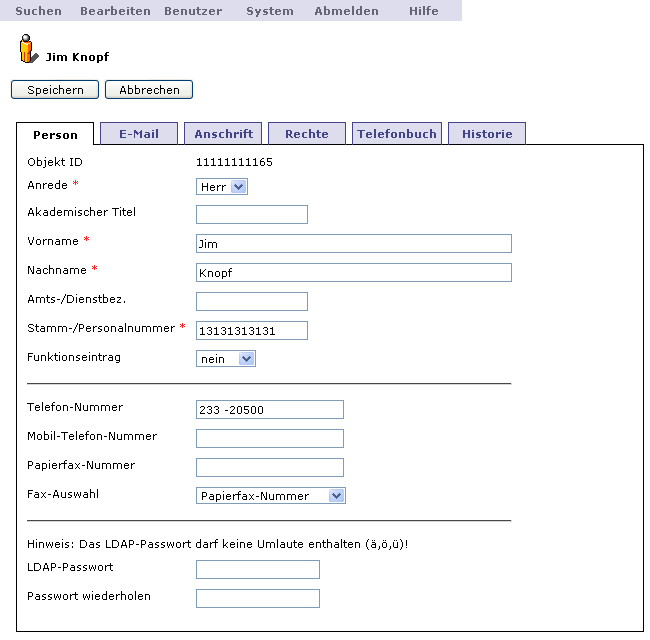The height and width of the screenshot is (640, 650).
Task: Open the Anrede dropdown showing Herr
Action: [x=222, y=187]
